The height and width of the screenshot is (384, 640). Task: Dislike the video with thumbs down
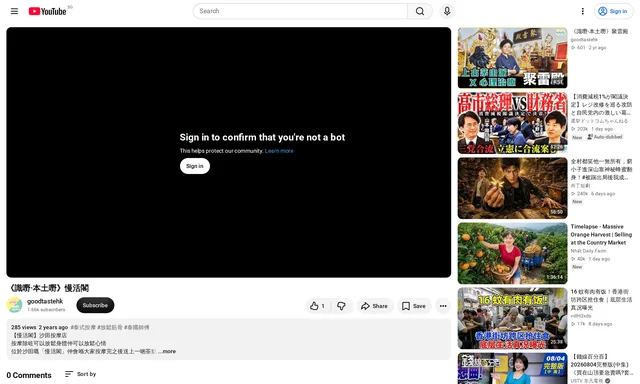coord(342,306)
